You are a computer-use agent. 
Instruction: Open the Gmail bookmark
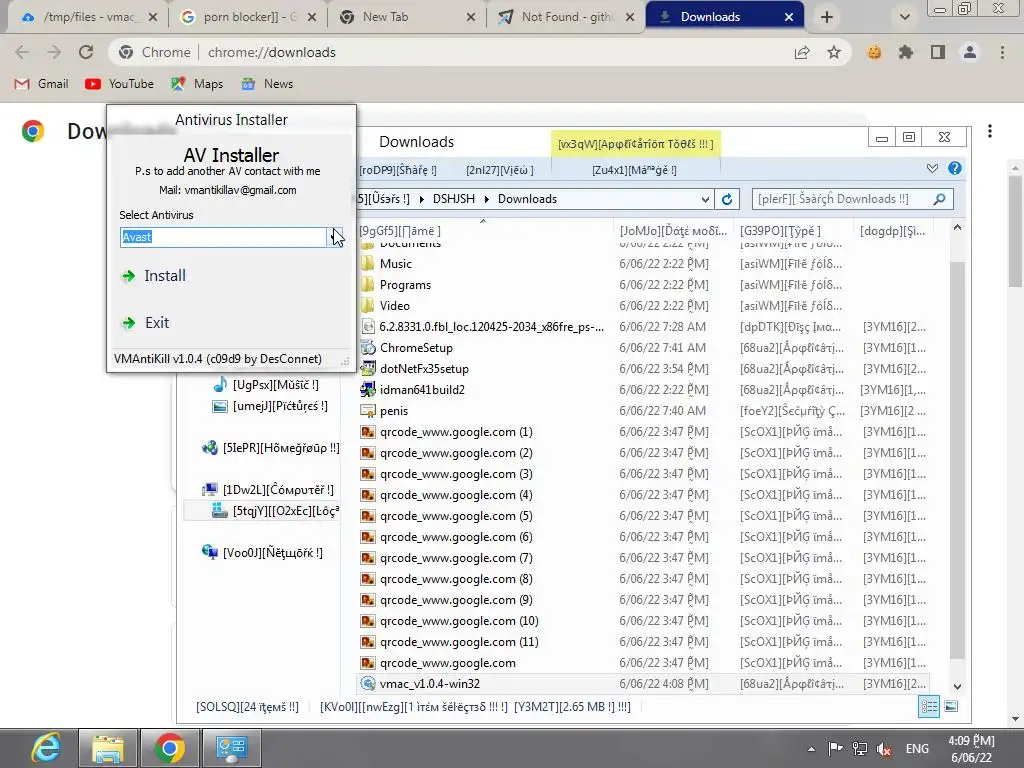tap(41, 84)
